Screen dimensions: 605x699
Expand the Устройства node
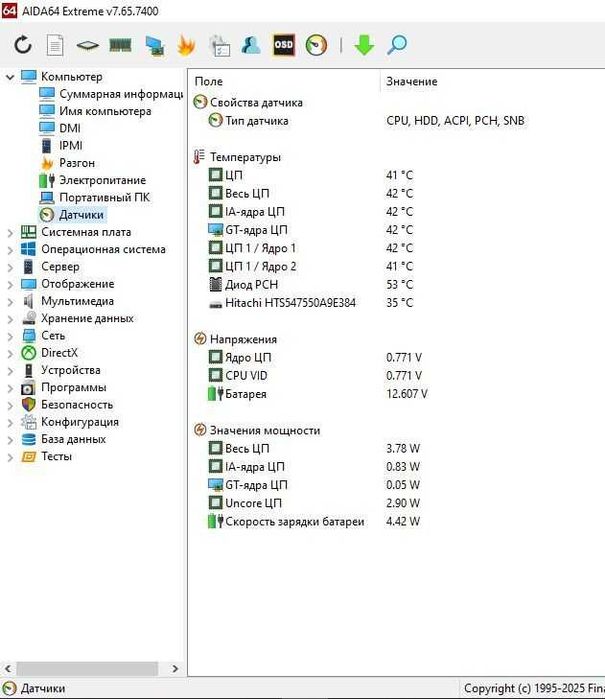tap(10, 371)
